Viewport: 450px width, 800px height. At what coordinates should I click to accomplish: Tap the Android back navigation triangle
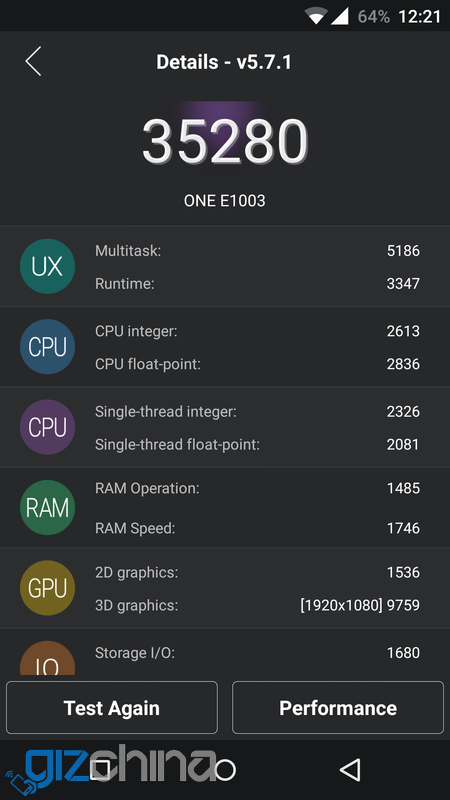point(350,769)
